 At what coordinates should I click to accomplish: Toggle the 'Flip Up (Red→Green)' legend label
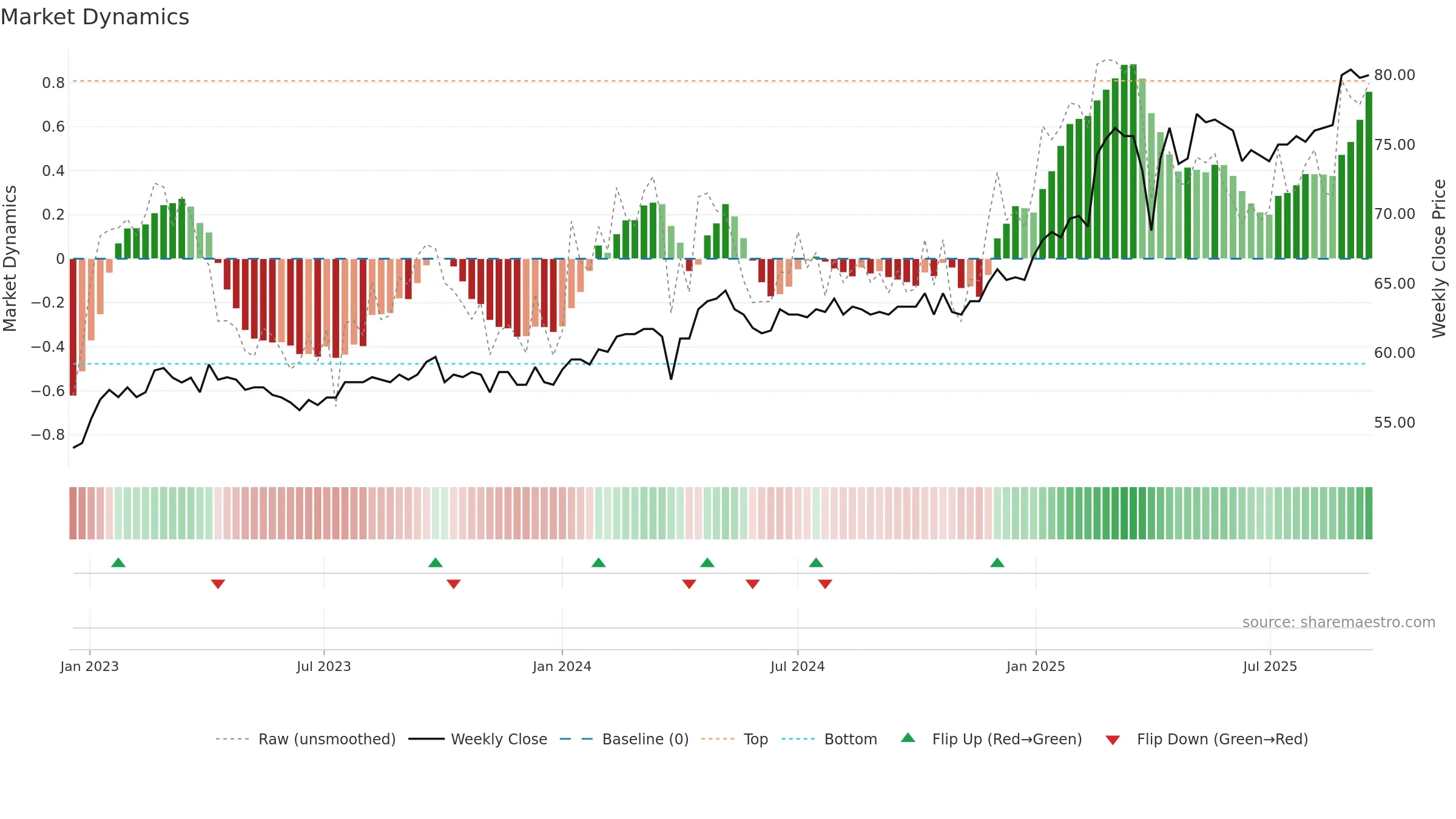(x=1007, y=739)
